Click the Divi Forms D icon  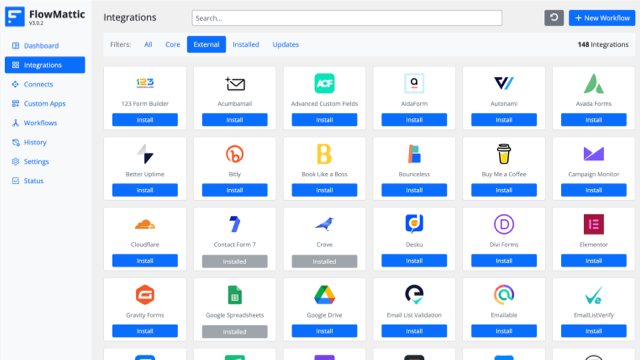tap(504, 224)
